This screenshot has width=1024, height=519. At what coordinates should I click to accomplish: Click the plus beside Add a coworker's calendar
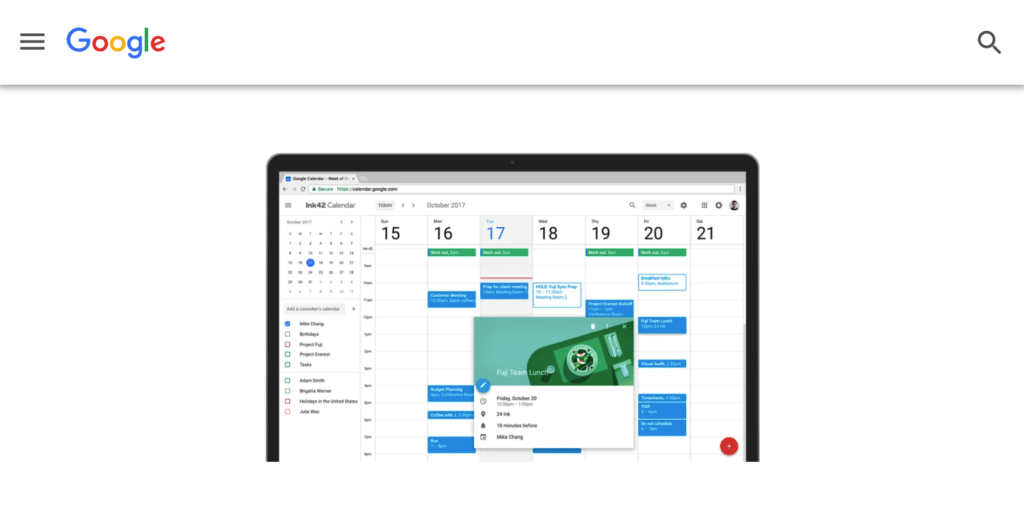pos(353,309)
